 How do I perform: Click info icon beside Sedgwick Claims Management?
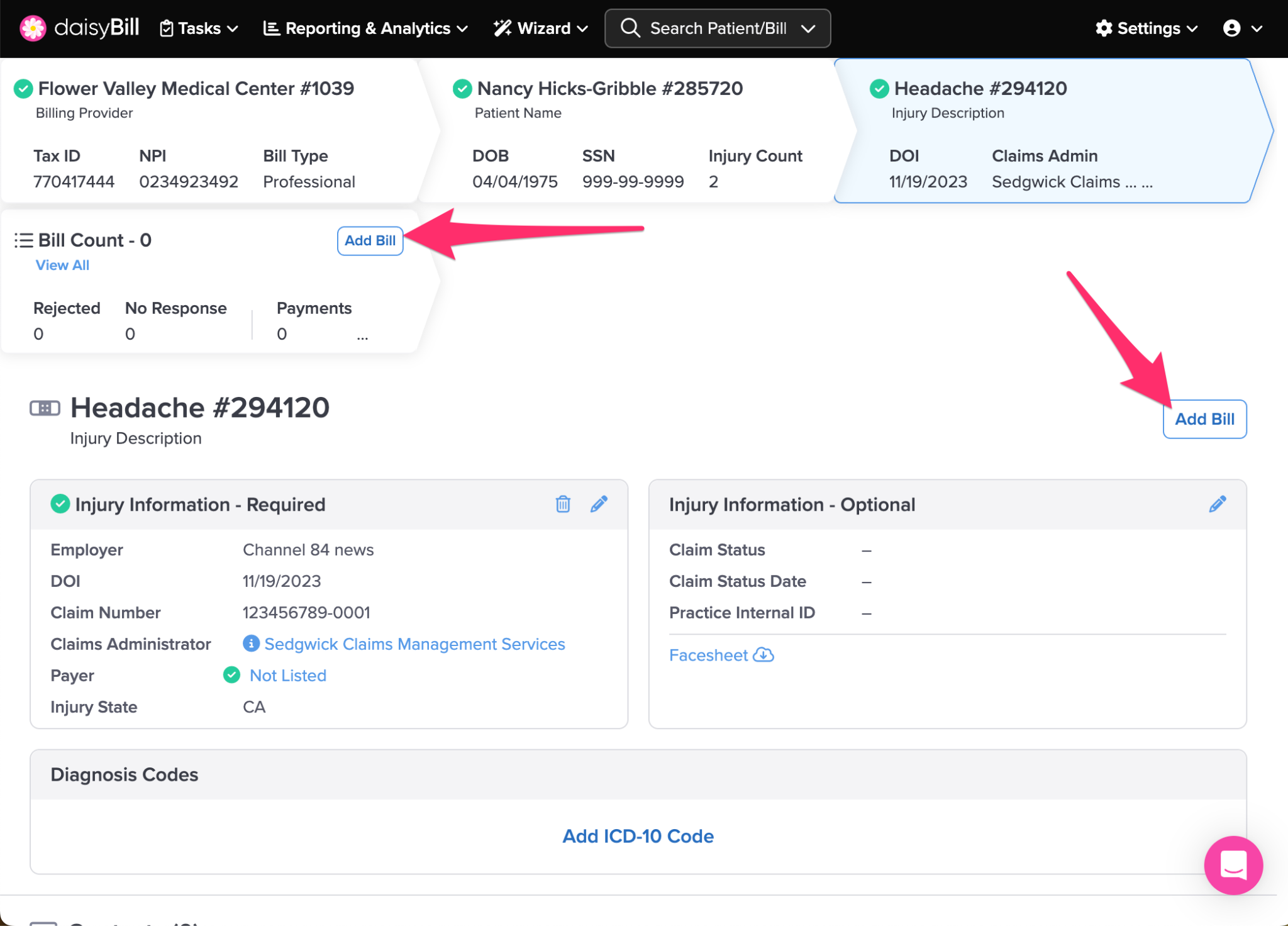point(251,644)
